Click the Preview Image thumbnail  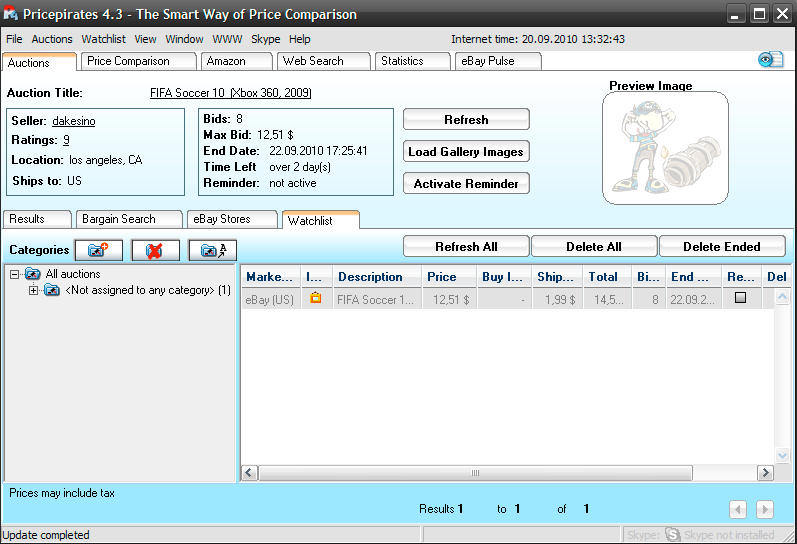665,148
